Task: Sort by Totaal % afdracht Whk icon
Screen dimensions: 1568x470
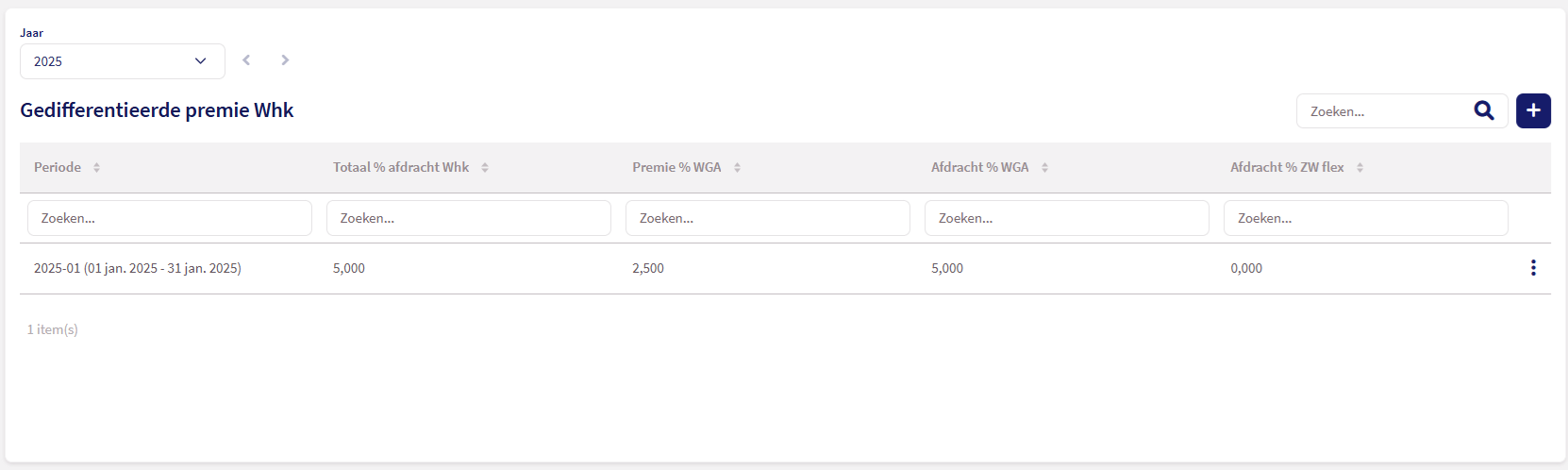Action: 485,168
